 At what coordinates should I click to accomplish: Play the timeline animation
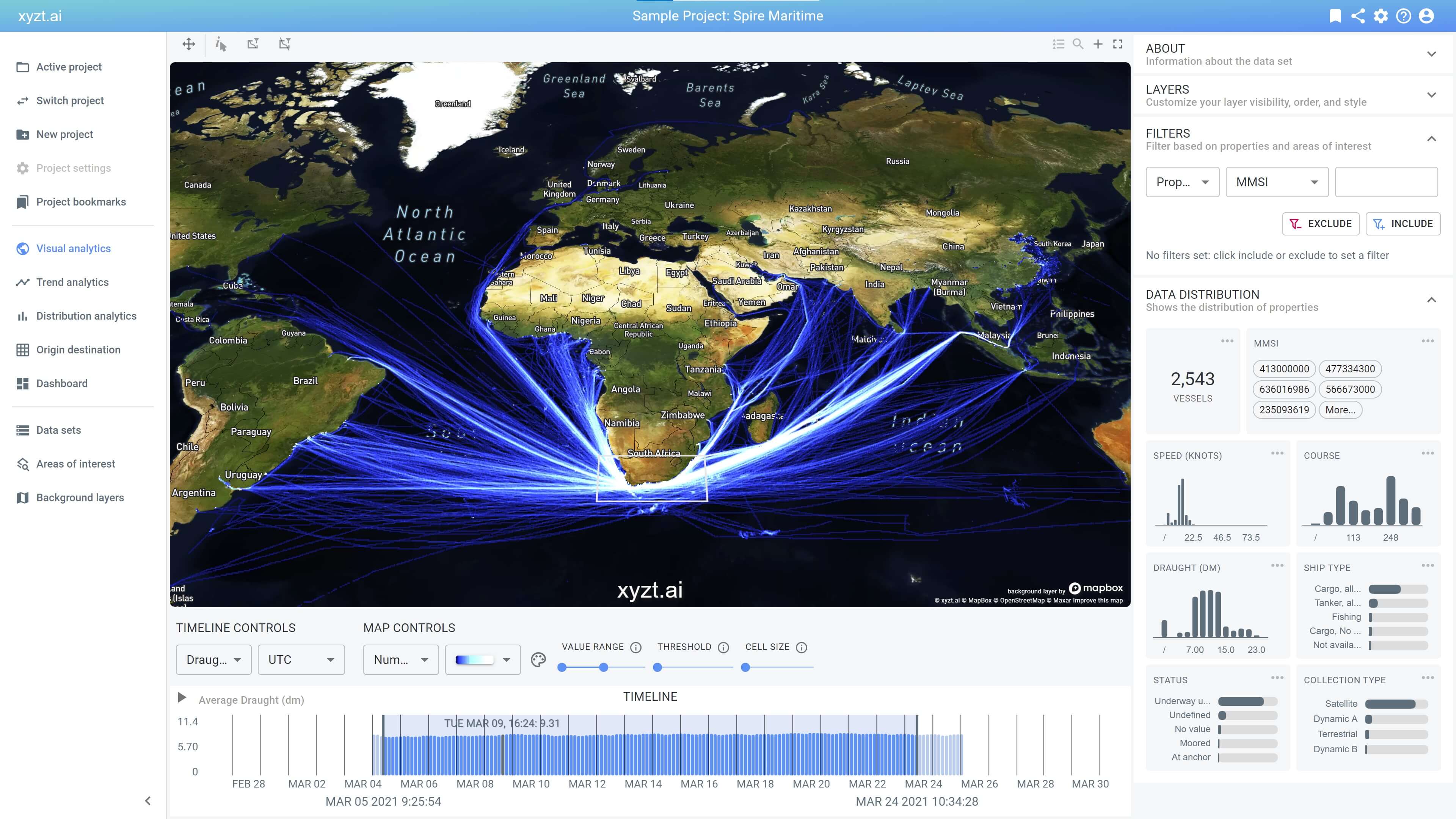coord(182,698)
